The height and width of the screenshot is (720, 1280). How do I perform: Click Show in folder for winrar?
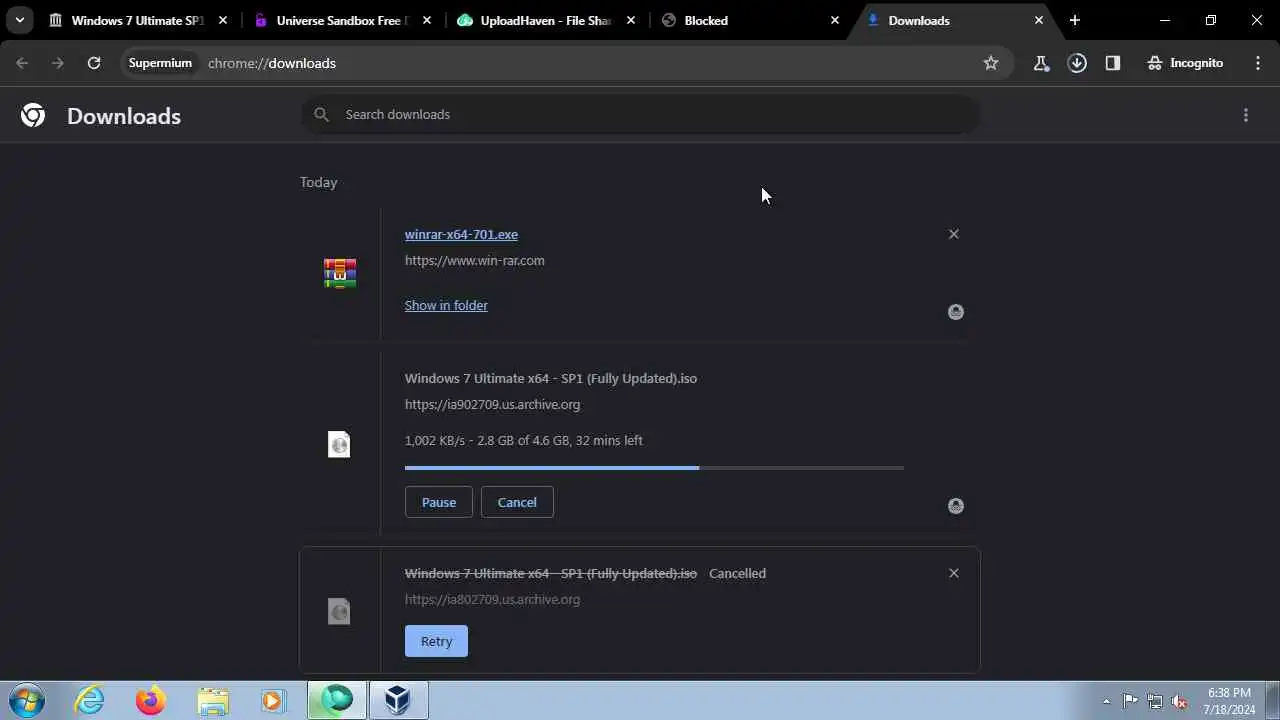[x=446, y=305]
